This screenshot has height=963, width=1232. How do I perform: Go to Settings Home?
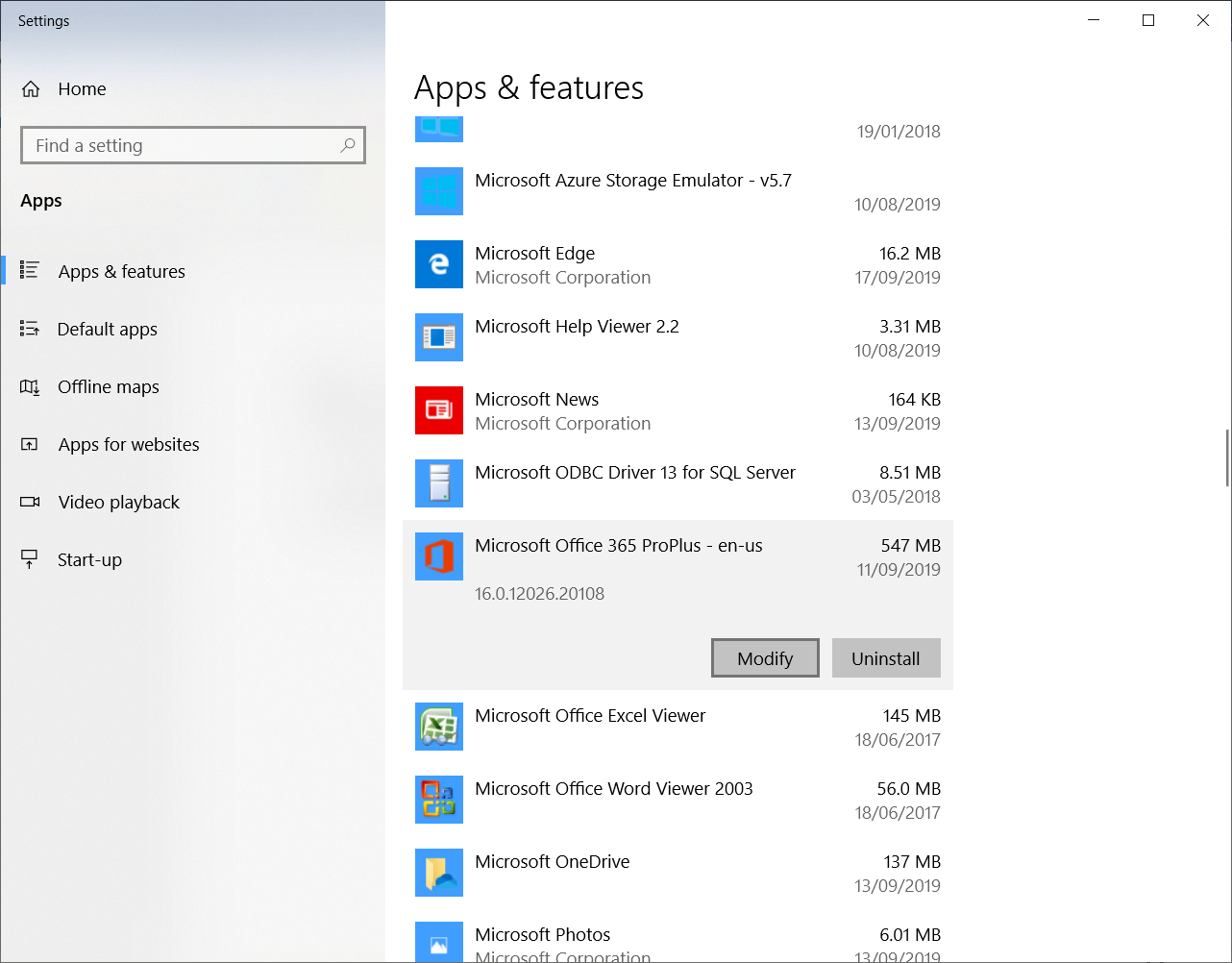pos(192,89)
